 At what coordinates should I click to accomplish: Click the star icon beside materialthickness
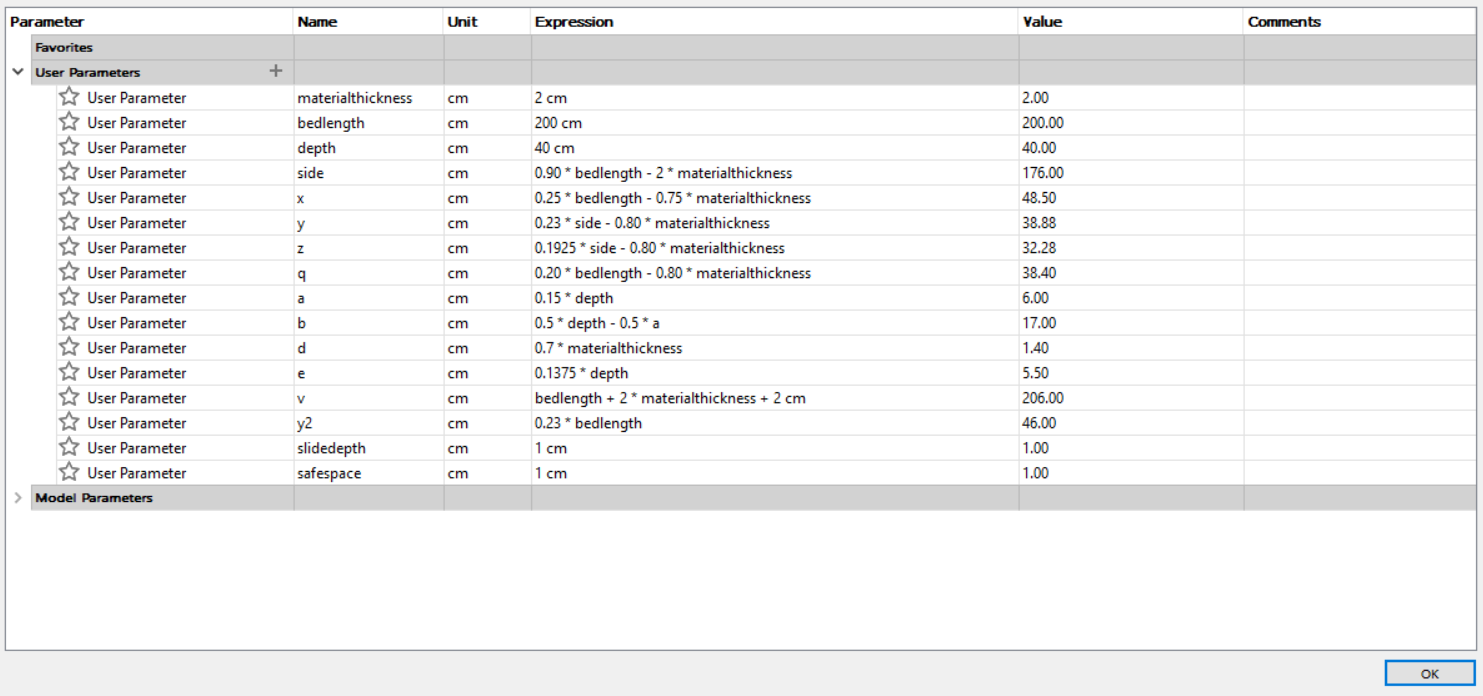68,97
